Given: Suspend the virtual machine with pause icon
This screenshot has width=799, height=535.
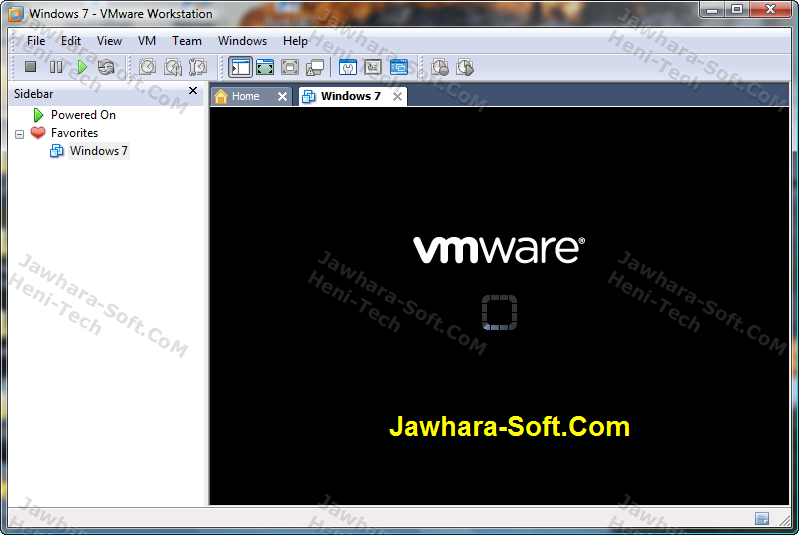Looking at the screenshot, I should [x=56, y=67].
